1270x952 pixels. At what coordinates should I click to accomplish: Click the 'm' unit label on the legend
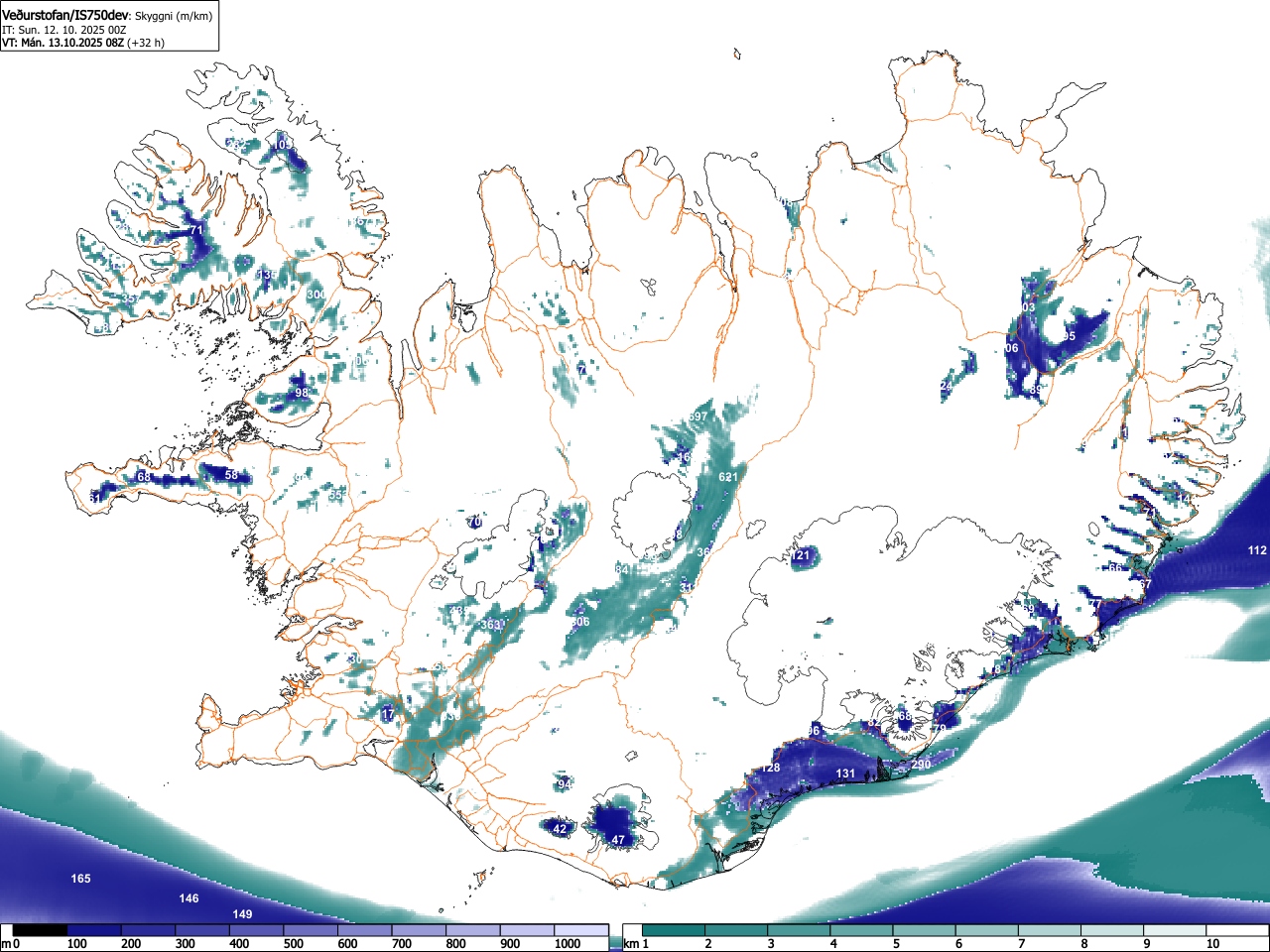pyautogui.click(x=6, y=944)
